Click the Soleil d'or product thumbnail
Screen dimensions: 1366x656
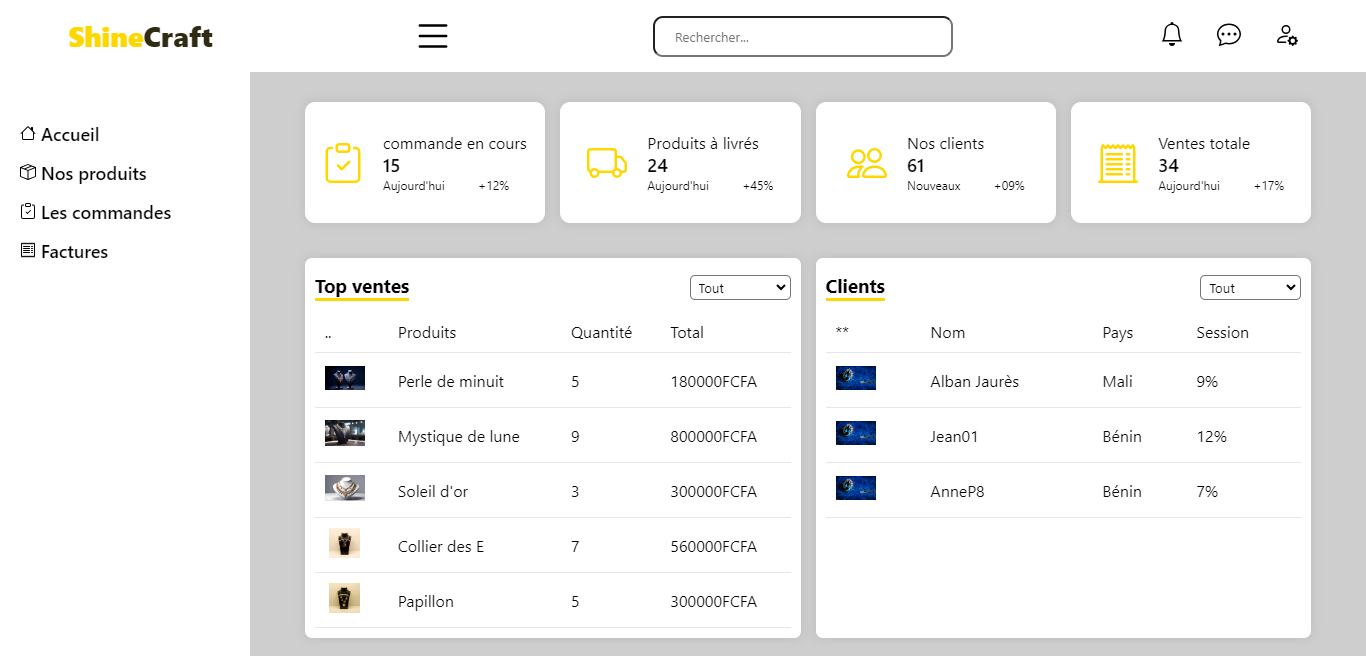tap(345, 488)
